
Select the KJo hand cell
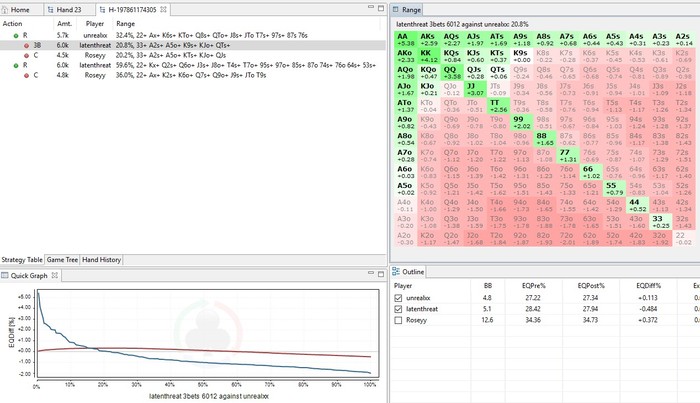coord(429,89)
